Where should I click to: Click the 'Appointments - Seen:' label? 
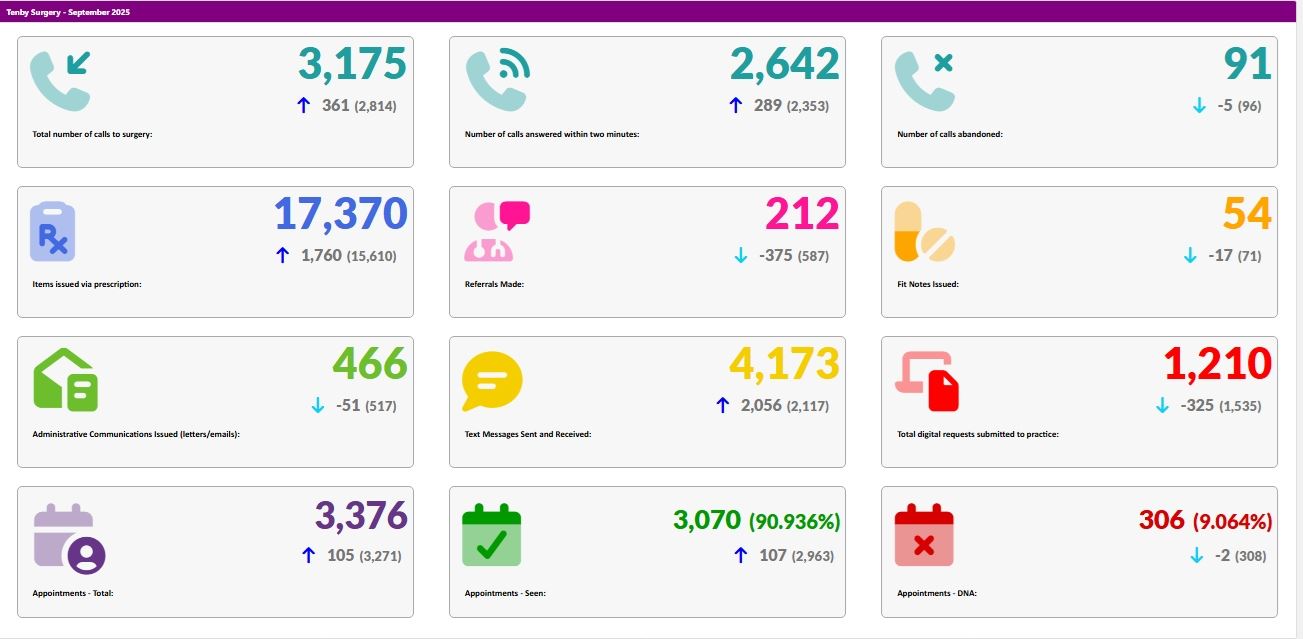click(x=505, y=593)
